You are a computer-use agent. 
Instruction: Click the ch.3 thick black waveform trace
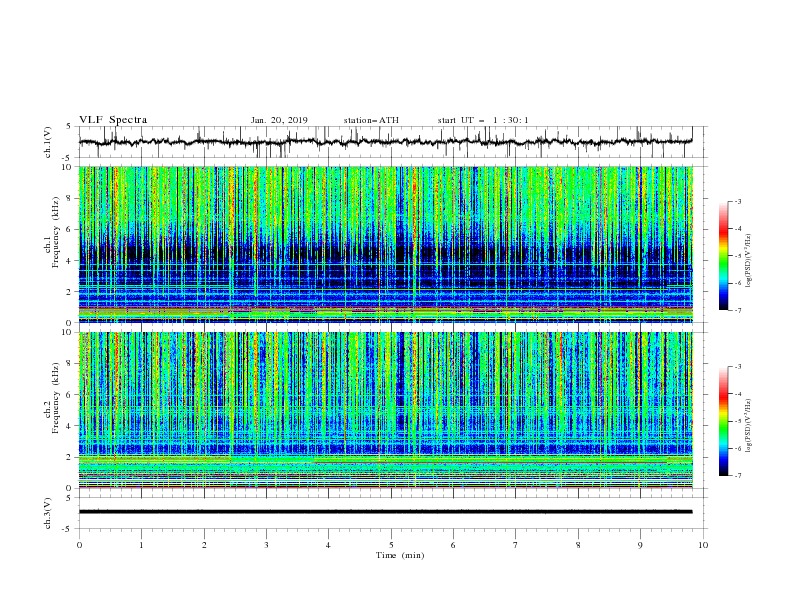[x=386, y=512]
